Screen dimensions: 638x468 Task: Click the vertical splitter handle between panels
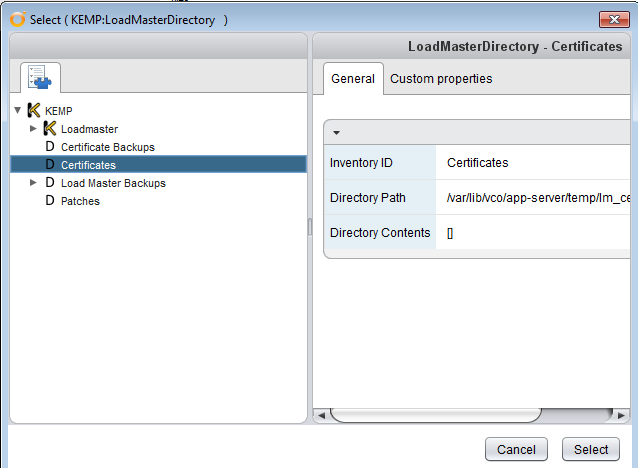point(310,227)
